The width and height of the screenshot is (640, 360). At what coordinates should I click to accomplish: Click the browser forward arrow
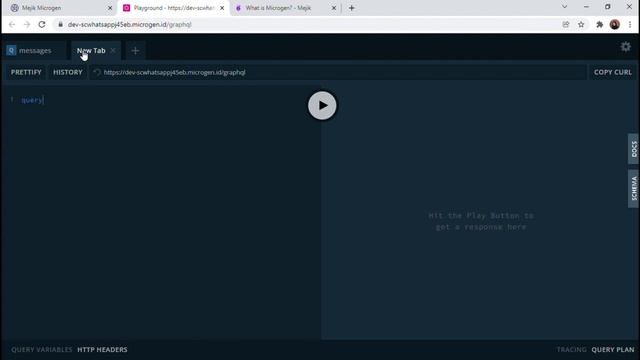(x=27, y=24)
